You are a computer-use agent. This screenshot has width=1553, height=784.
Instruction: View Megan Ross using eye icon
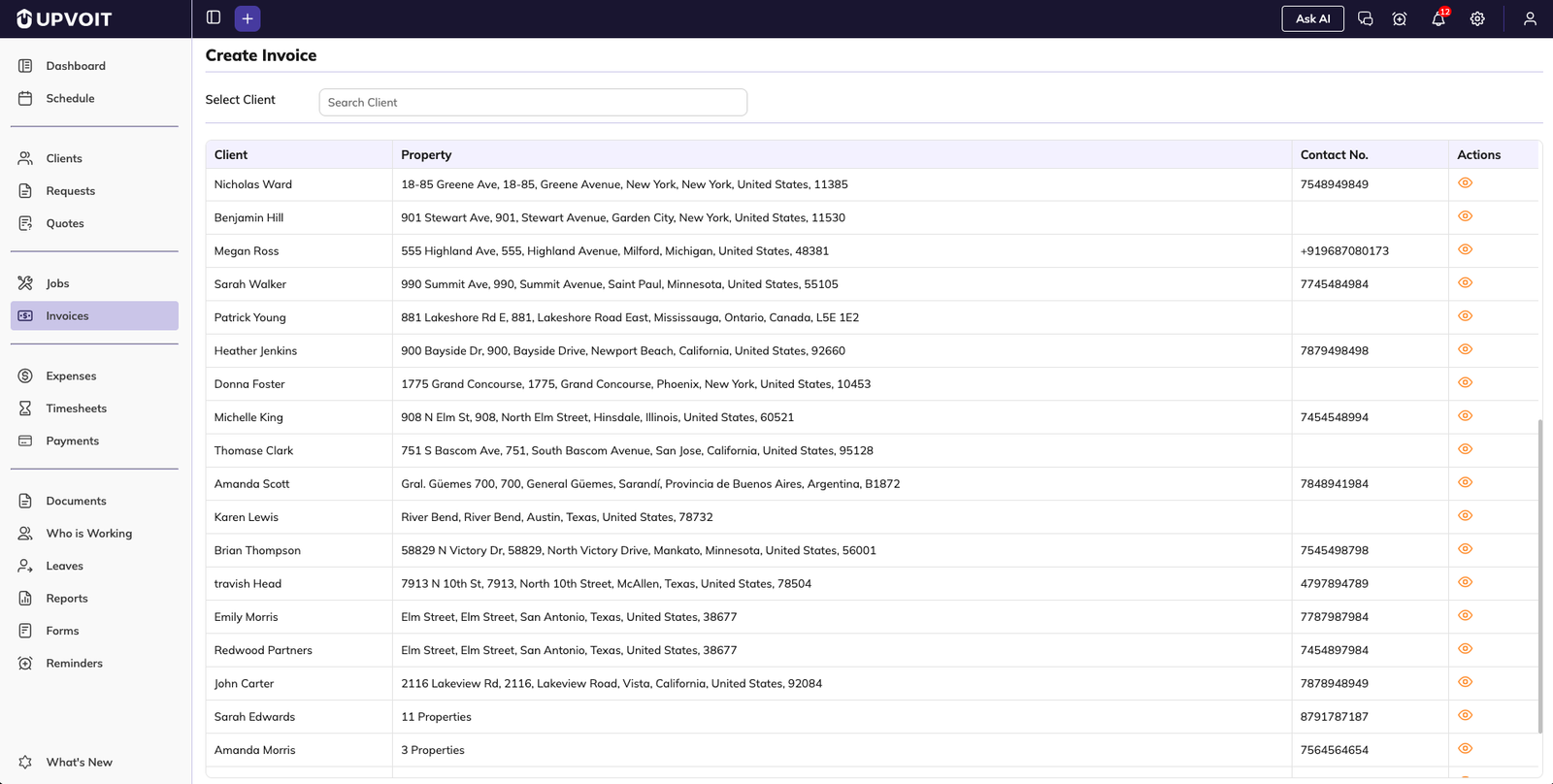pos(1466,249)
